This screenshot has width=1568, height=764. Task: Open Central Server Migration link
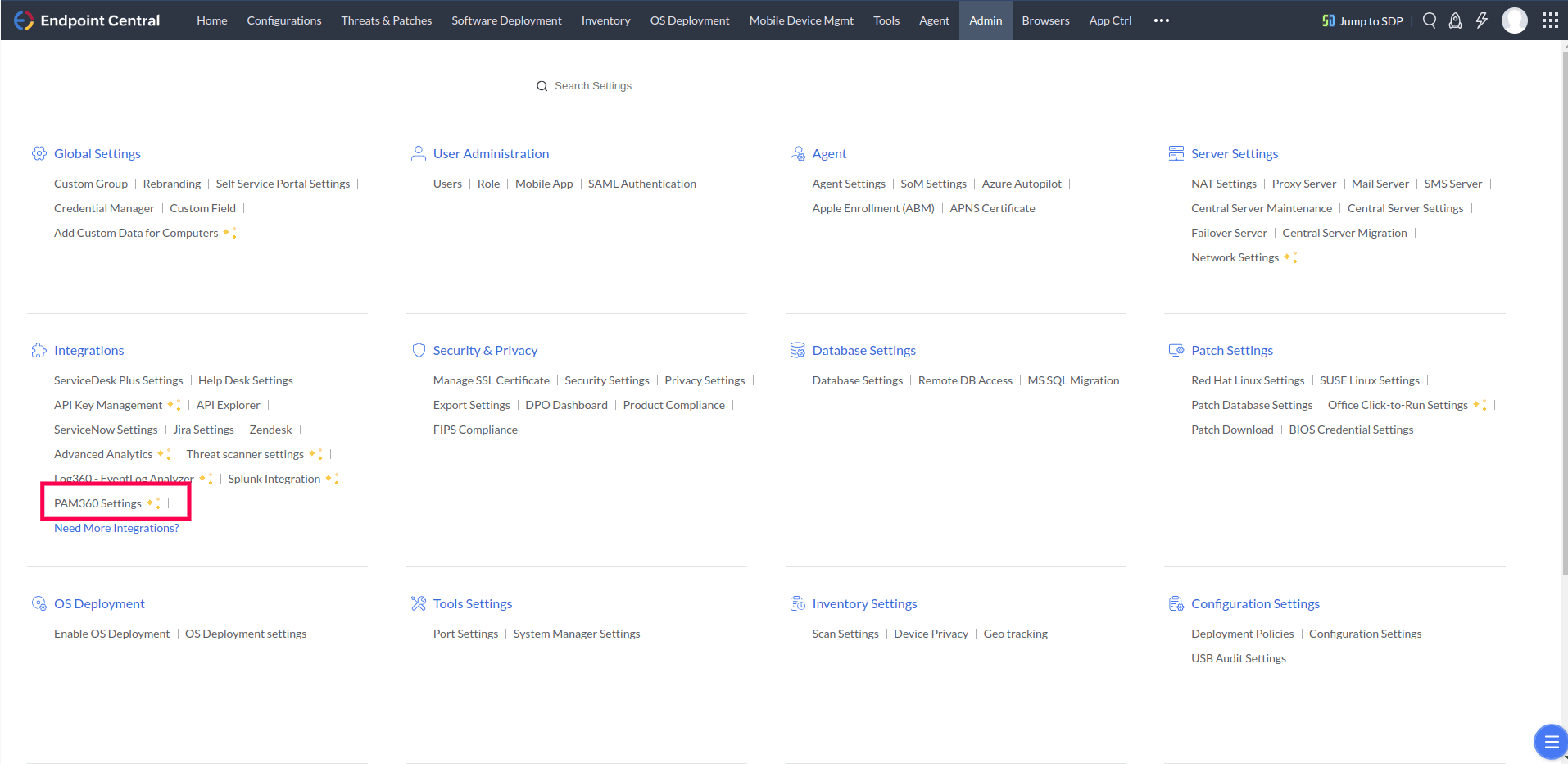(x=1344, y=233)
